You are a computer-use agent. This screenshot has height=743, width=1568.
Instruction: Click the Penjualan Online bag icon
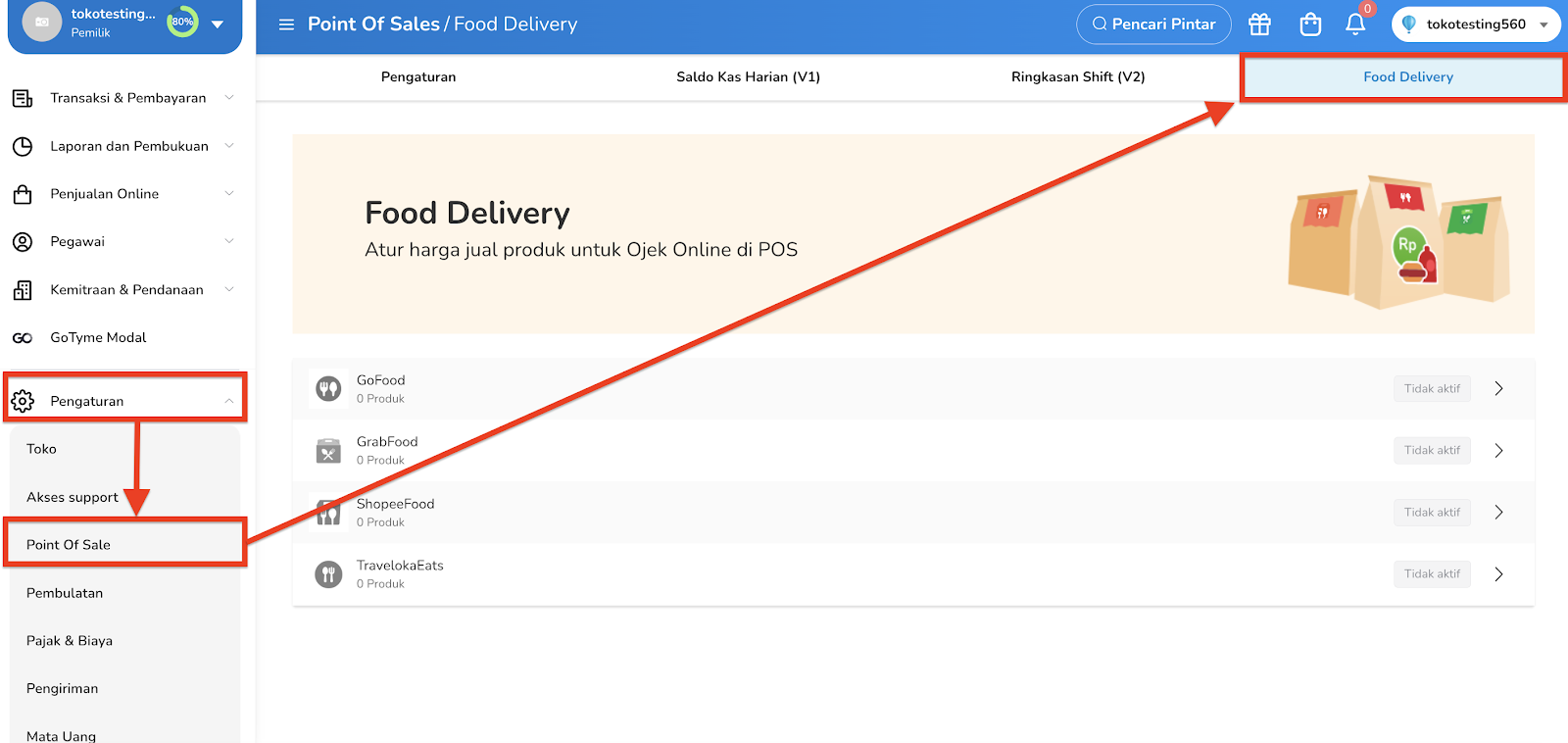23,194
